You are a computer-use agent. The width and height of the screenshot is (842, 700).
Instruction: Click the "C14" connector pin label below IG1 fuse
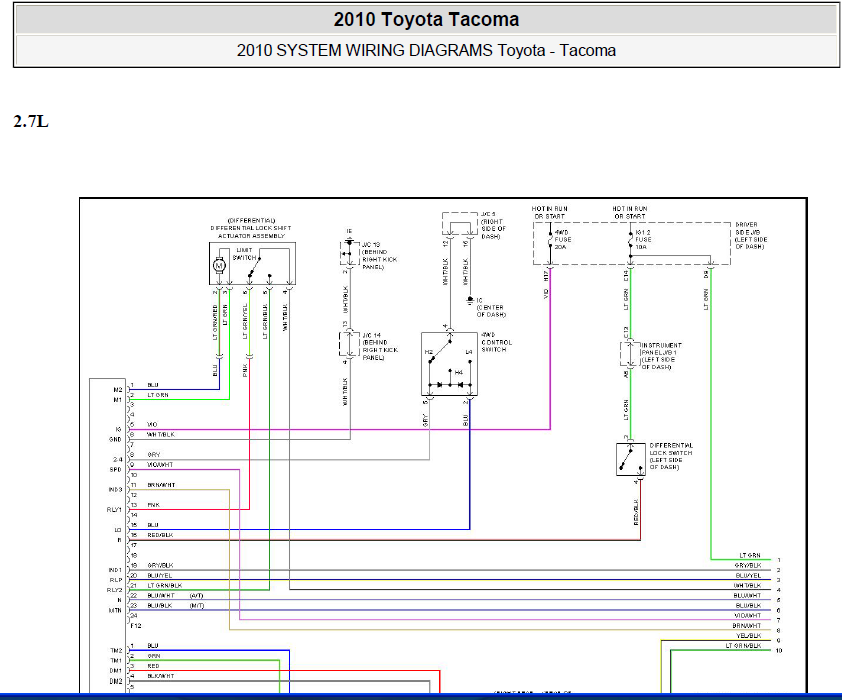[x=626, y=276]
